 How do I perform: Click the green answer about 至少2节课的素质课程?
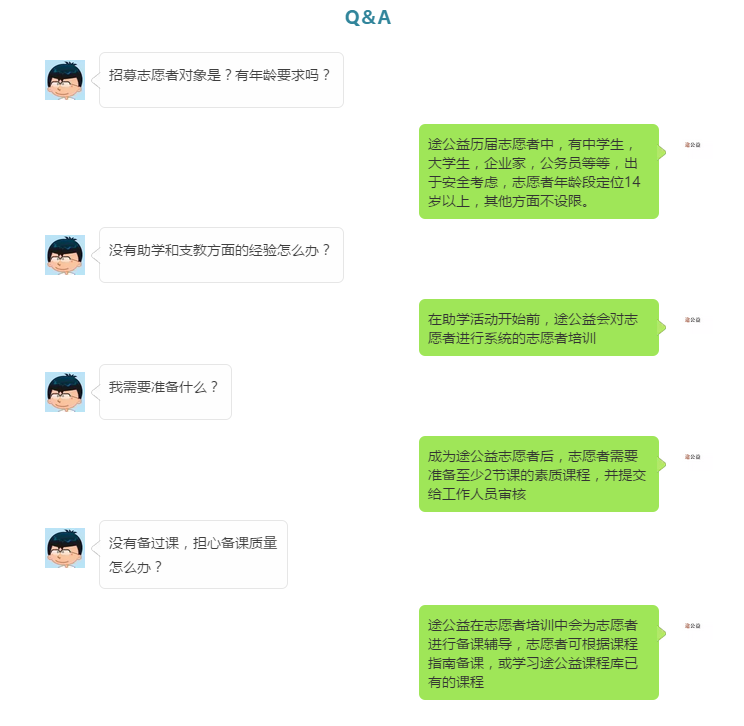(x=539, y=474)
